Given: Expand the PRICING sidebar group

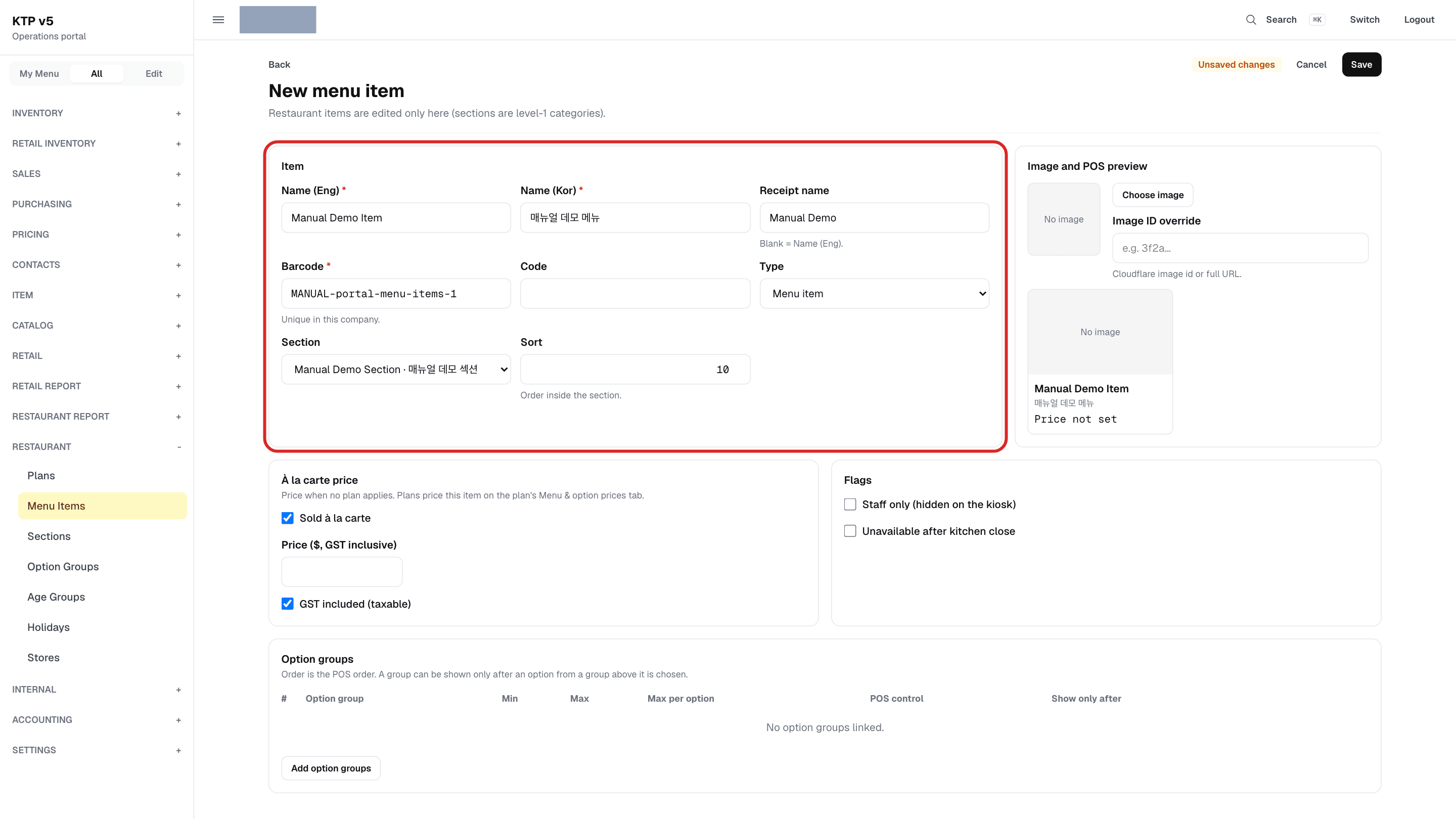Looking at the screenshot, I should 97,235.
